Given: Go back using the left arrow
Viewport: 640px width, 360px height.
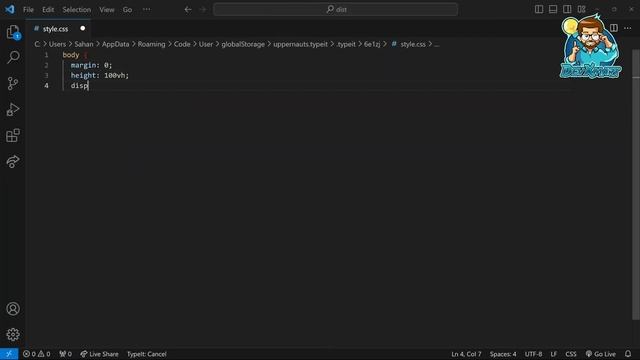Looking at the screenshot, I should [188, 9].
